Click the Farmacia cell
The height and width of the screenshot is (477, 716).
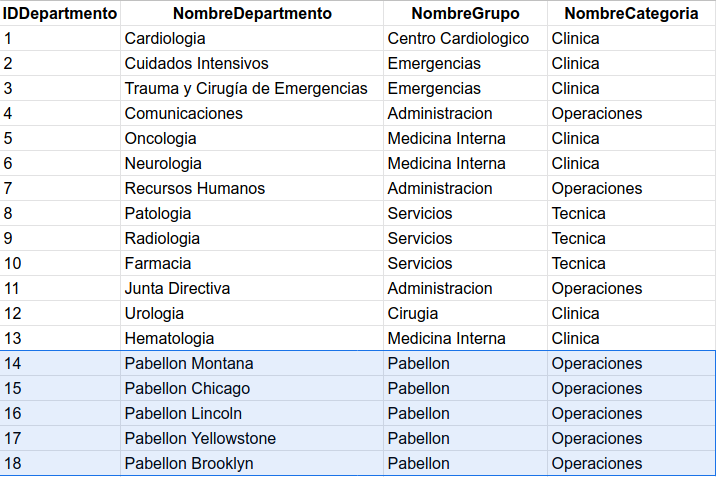click(252, 263)
